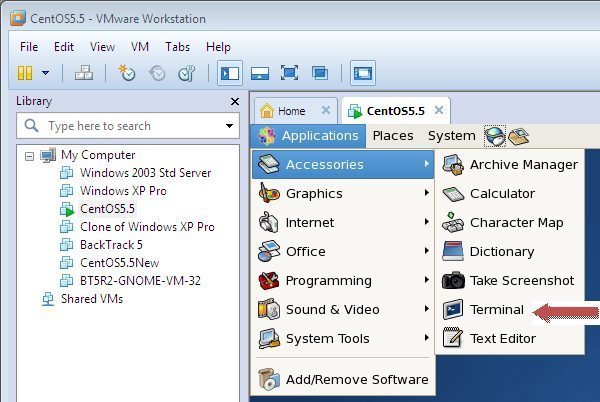Select Clone of Windows XP Pro
Screen dimensions: 600x402
point(147,227)
